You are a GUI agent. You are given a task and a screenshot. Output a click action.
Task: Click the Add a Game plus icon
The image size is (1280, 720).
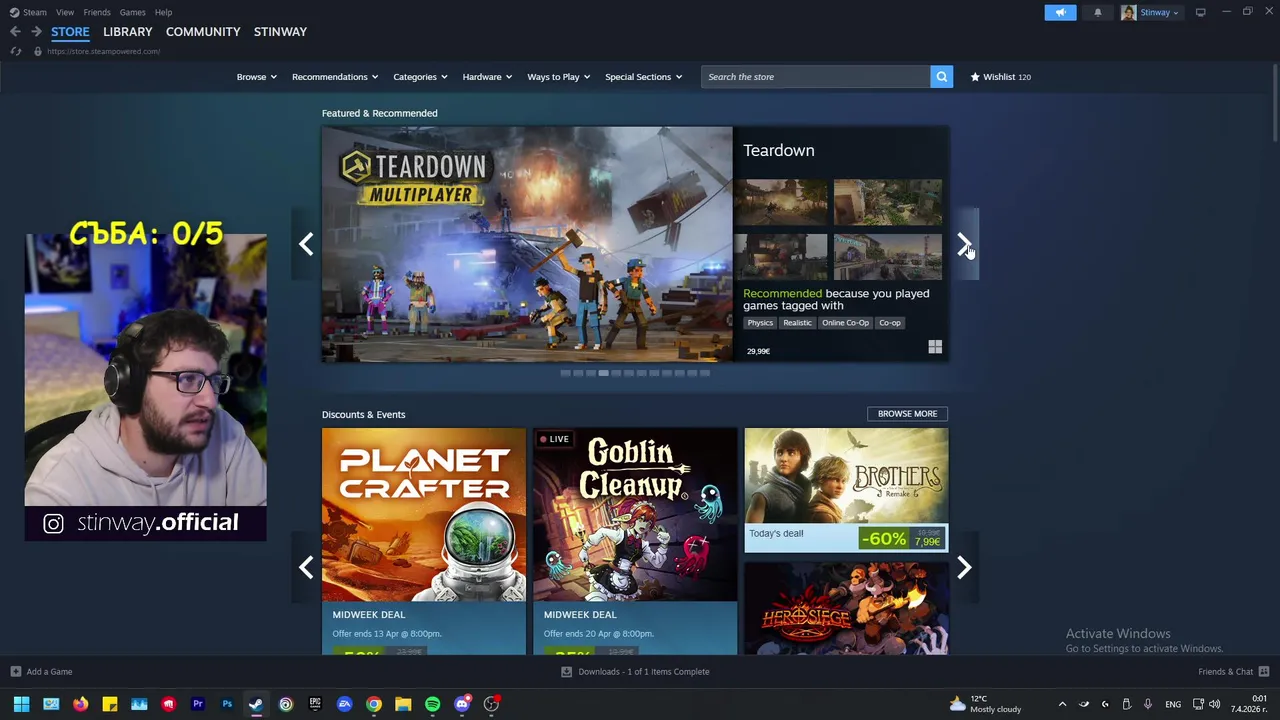tap(15, 672)
